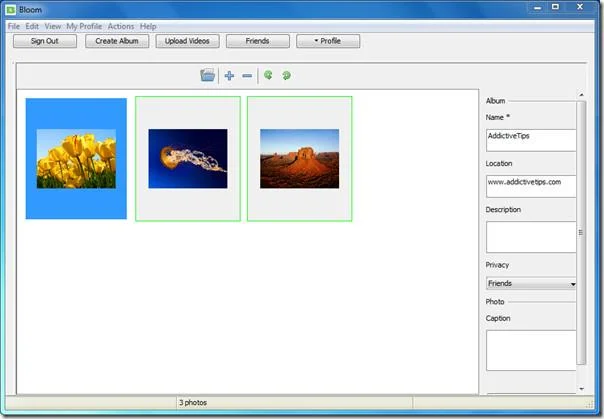Select the desert rock photo thumbnail
The width and height of the screenshot is (604, 419).
[x=300, y=159]
